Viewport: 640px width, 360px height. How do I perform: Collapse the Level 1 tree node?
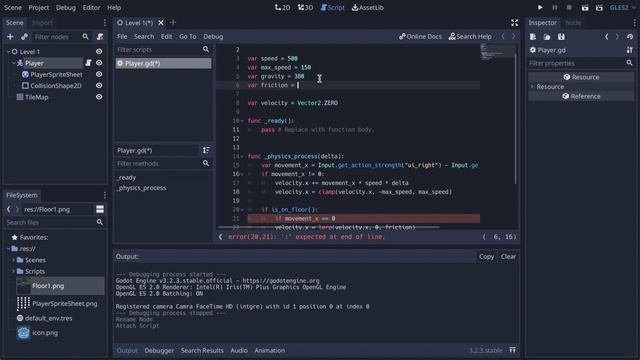(8, 51)
